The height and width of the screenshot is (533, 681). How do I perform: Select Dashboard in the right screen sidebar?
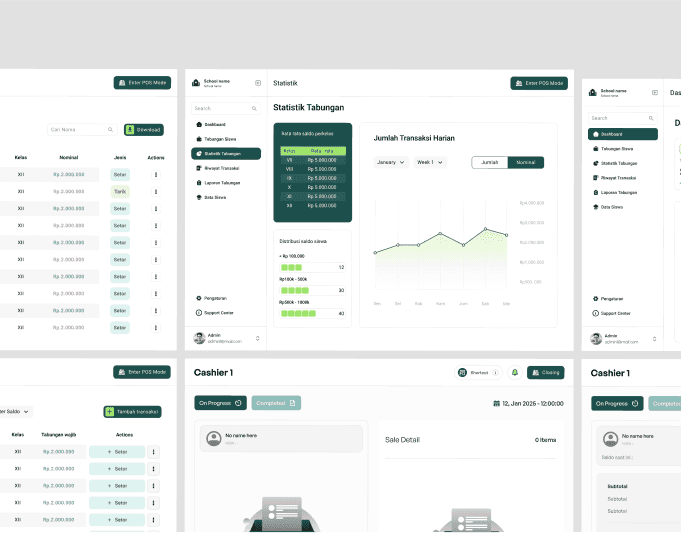click(x=623, y=134)
